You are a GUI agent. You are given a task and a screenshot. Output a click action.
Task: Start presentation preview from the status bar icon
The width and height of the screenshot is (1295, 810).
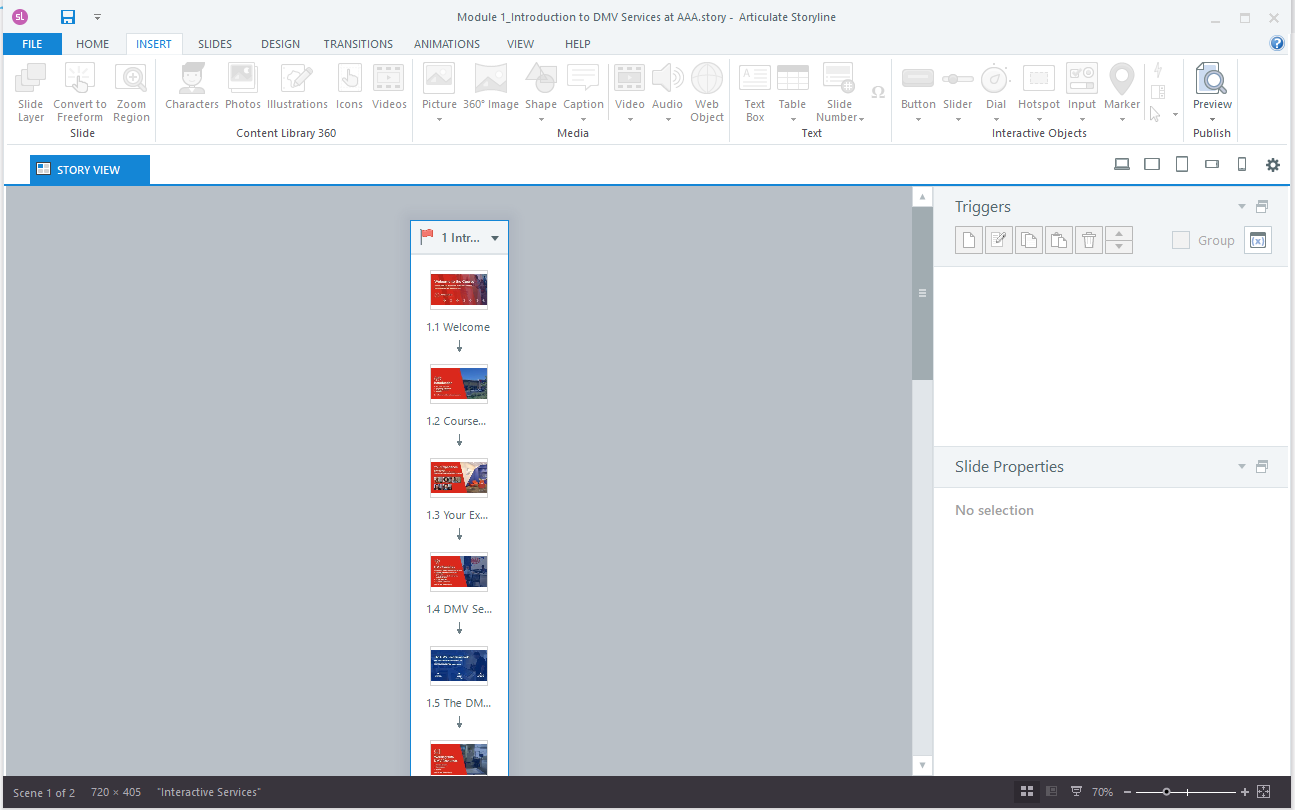(x=1076, y=792)
